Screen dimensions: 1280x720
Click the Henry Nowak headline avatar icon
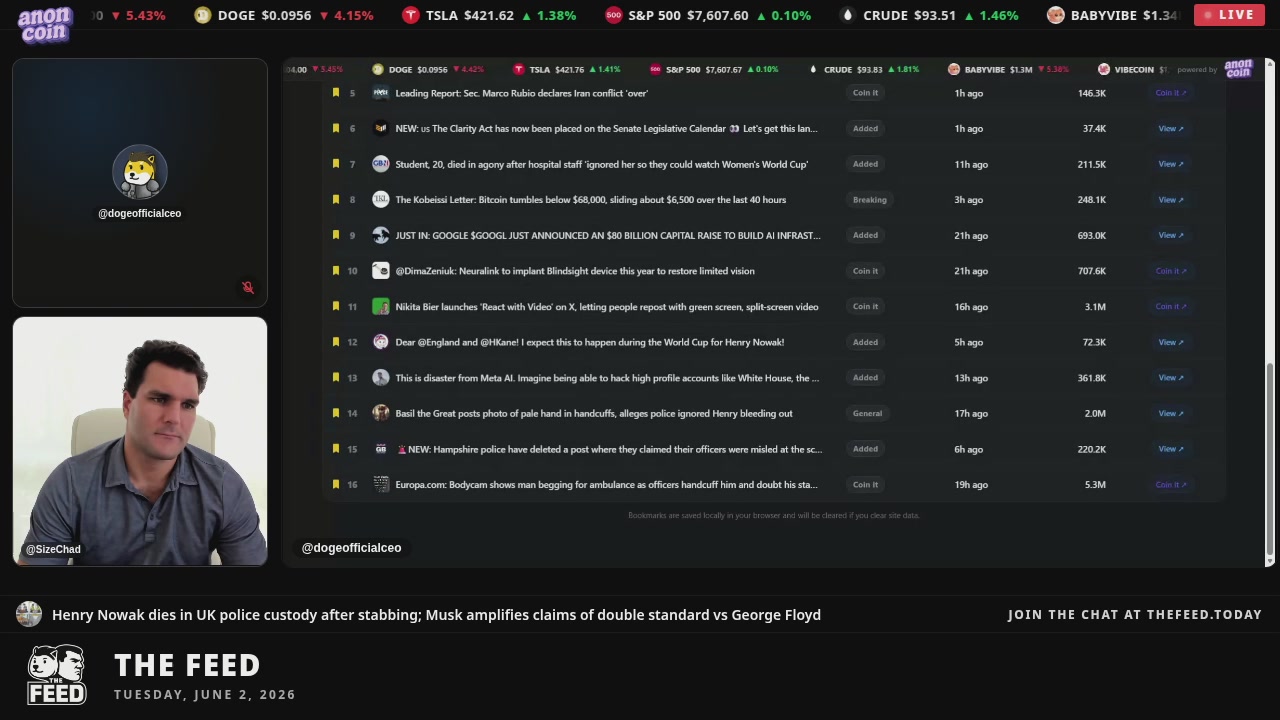[29, 615]
